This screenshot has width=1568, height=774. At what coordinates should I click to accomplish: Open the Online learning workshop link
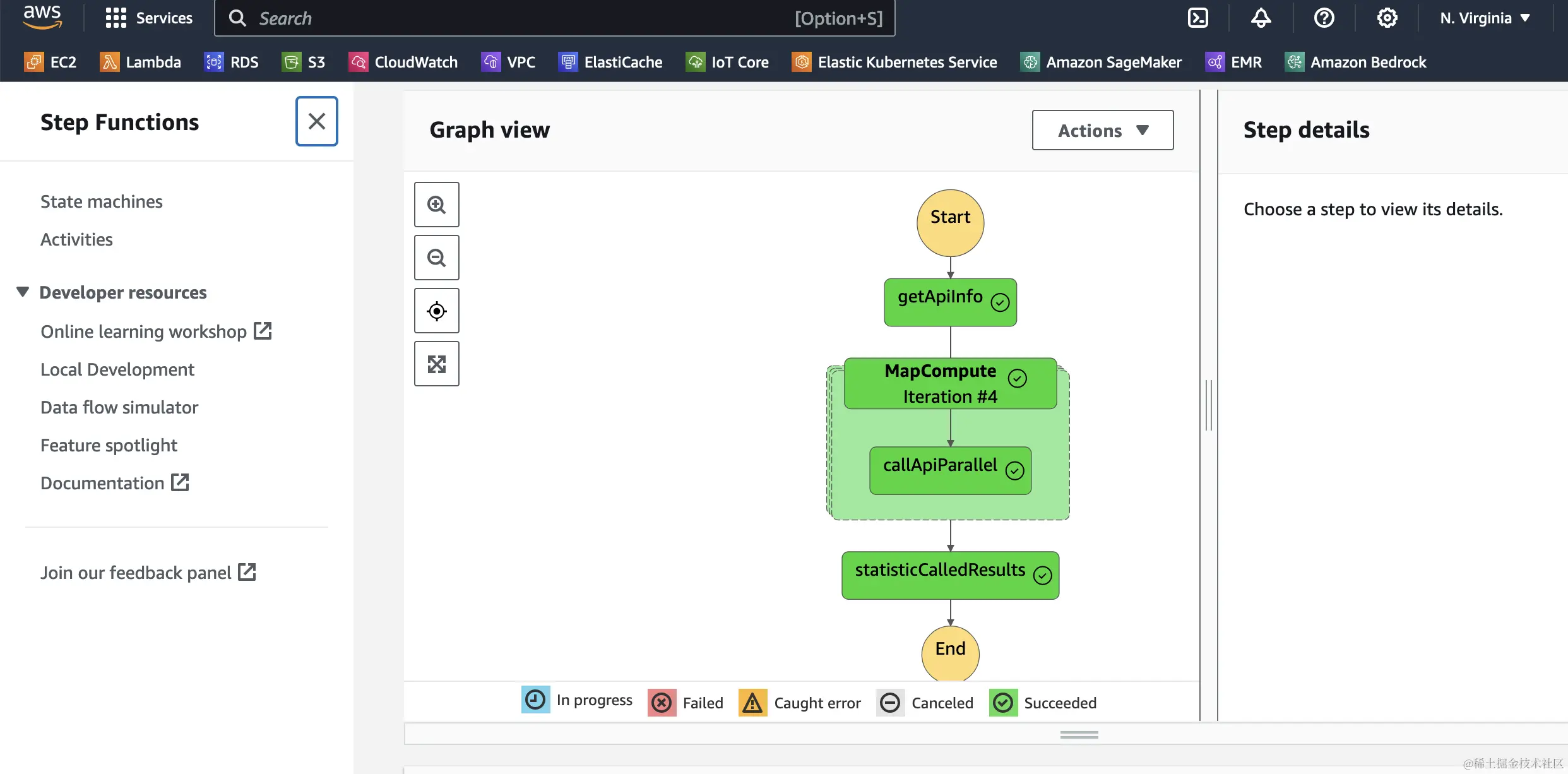[x=156, y=331]
